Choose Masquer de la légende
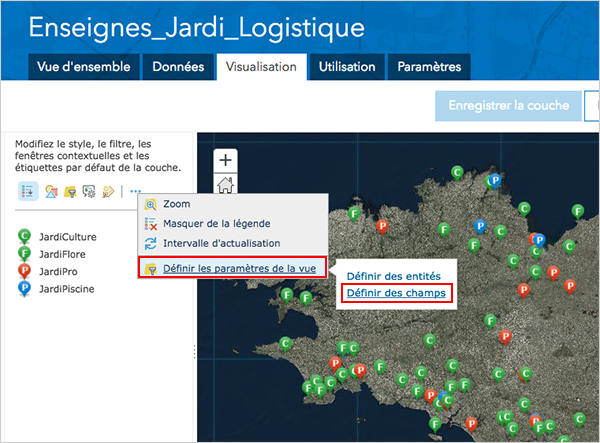Image resolution: width=600 pixels, height=443 pixels. pos(233,224)
